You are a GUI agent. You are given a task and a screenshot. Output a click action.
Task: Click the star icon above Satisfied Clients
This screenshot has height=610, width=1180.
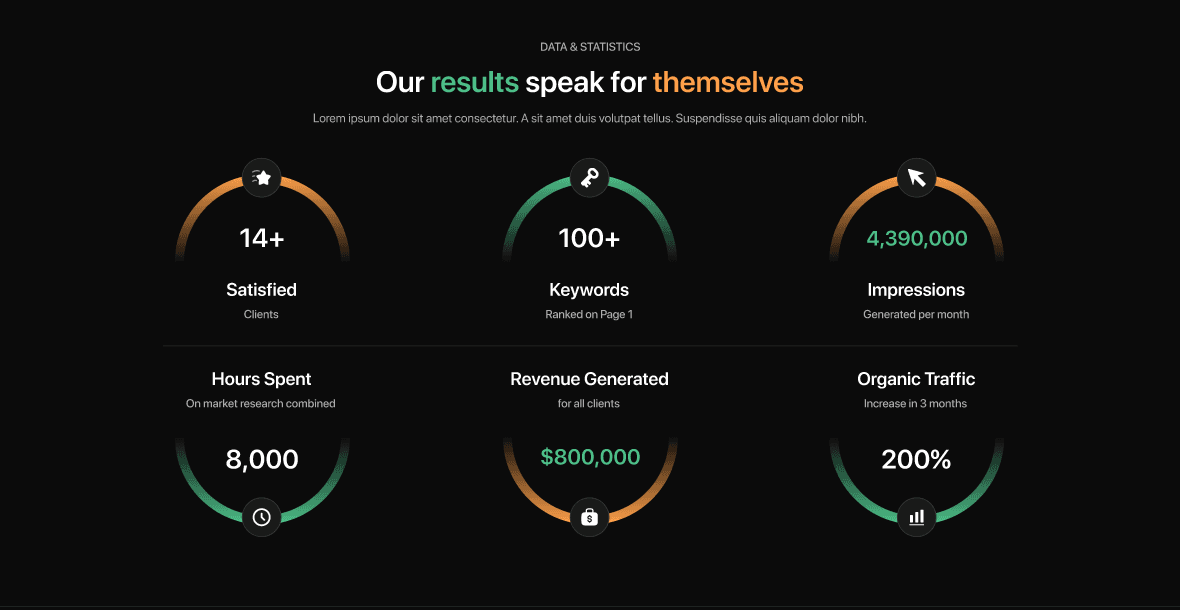click(262, 178)
